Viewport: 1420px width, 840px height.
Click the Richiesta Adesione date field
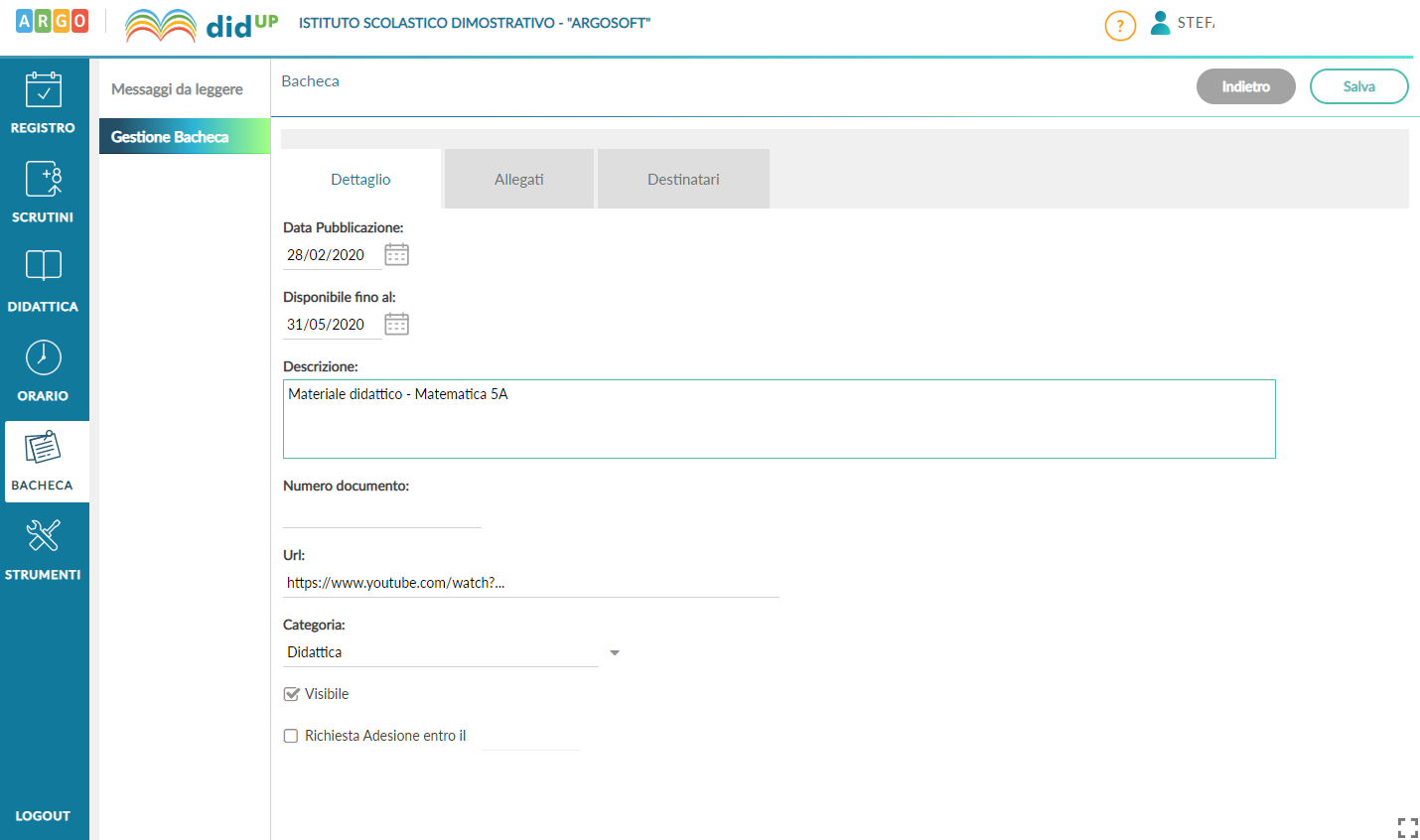pyautogui.click(x=530, y=737)
